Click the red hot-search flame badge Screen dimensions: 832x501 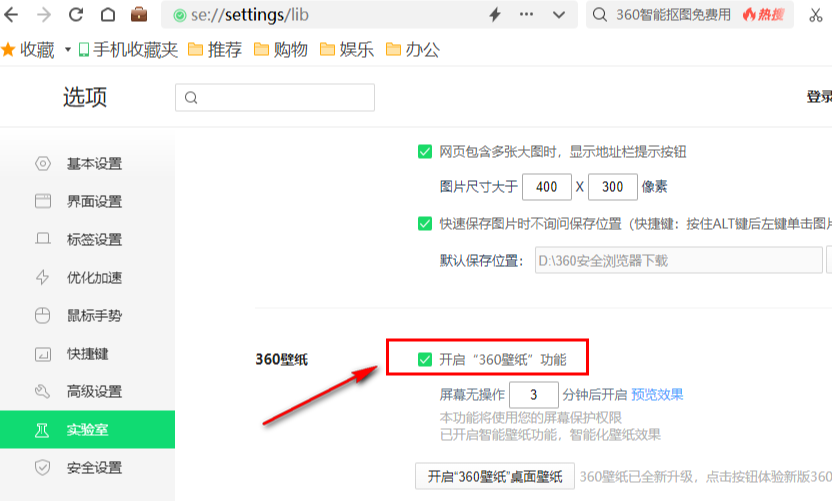coord(764,14)
